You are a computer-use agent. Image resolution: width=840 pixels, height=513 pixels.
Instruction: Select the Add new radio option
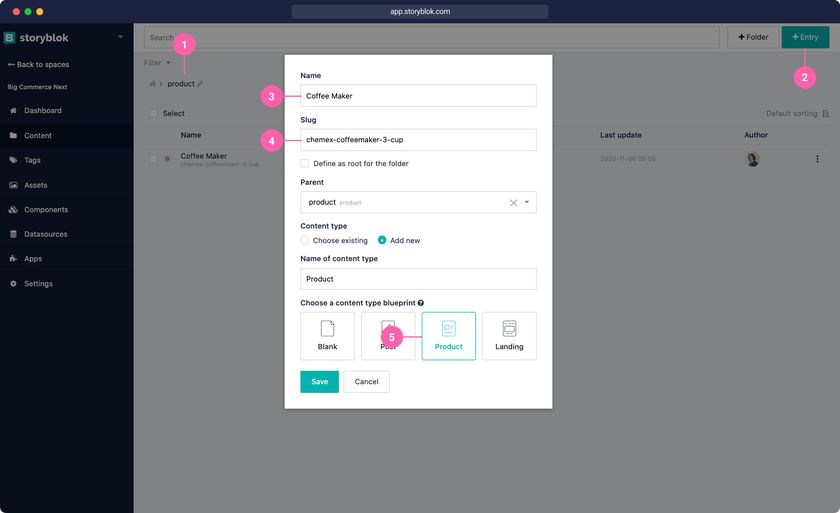click(x=382, y=240)
